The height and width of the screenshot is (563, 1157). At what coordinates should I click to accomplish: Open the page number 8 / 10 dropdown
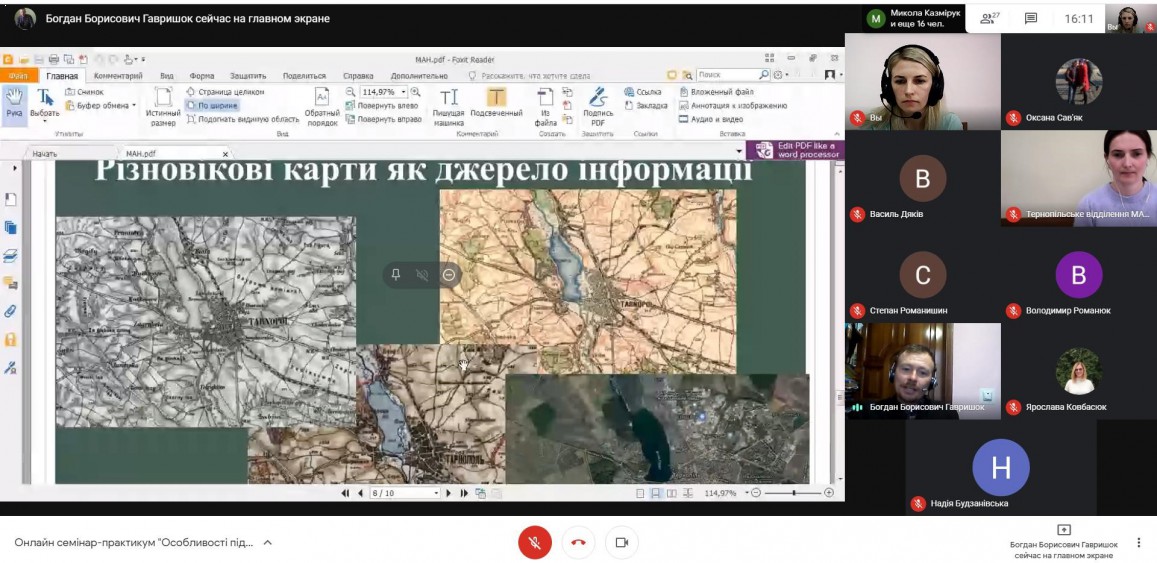point(435,493)
